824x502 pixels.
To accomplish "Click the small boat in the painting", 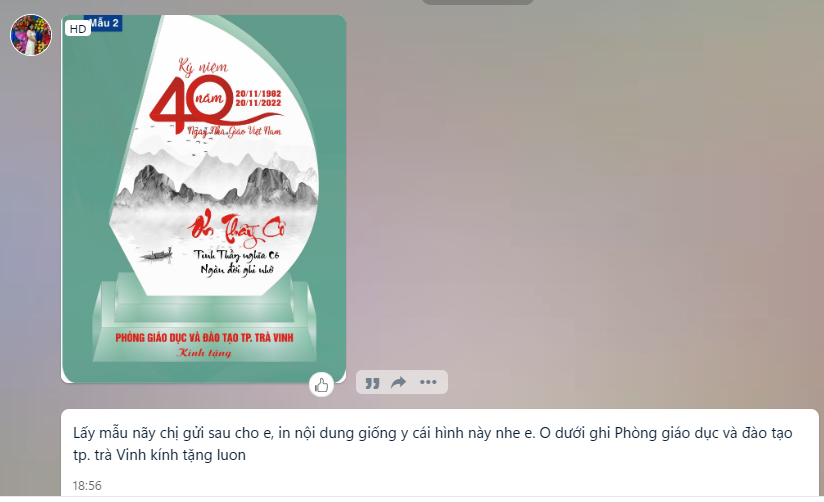I will [x=157, y=256].
